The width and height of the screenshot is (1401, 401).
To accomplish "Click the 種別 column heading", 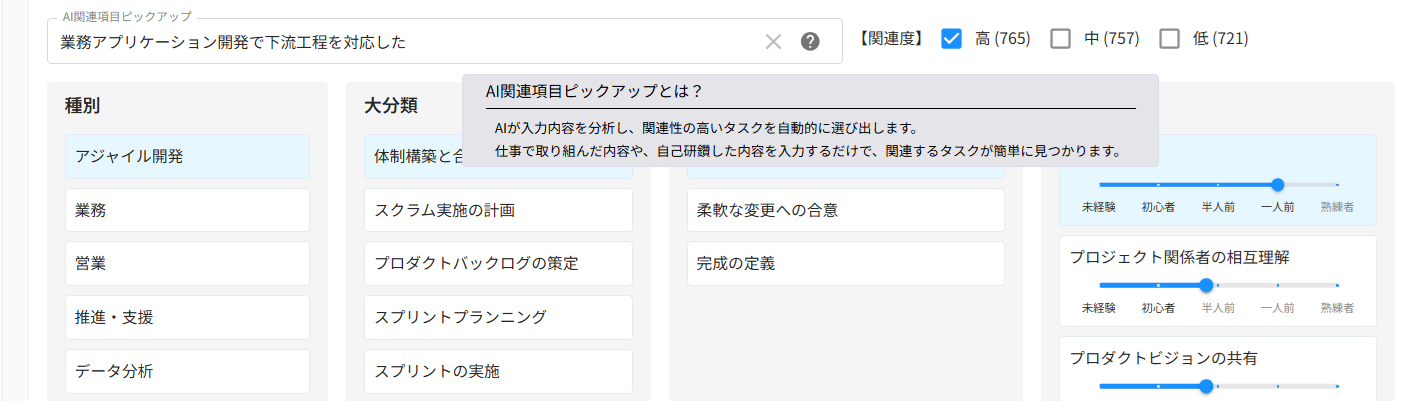I will tap(82, 105).
